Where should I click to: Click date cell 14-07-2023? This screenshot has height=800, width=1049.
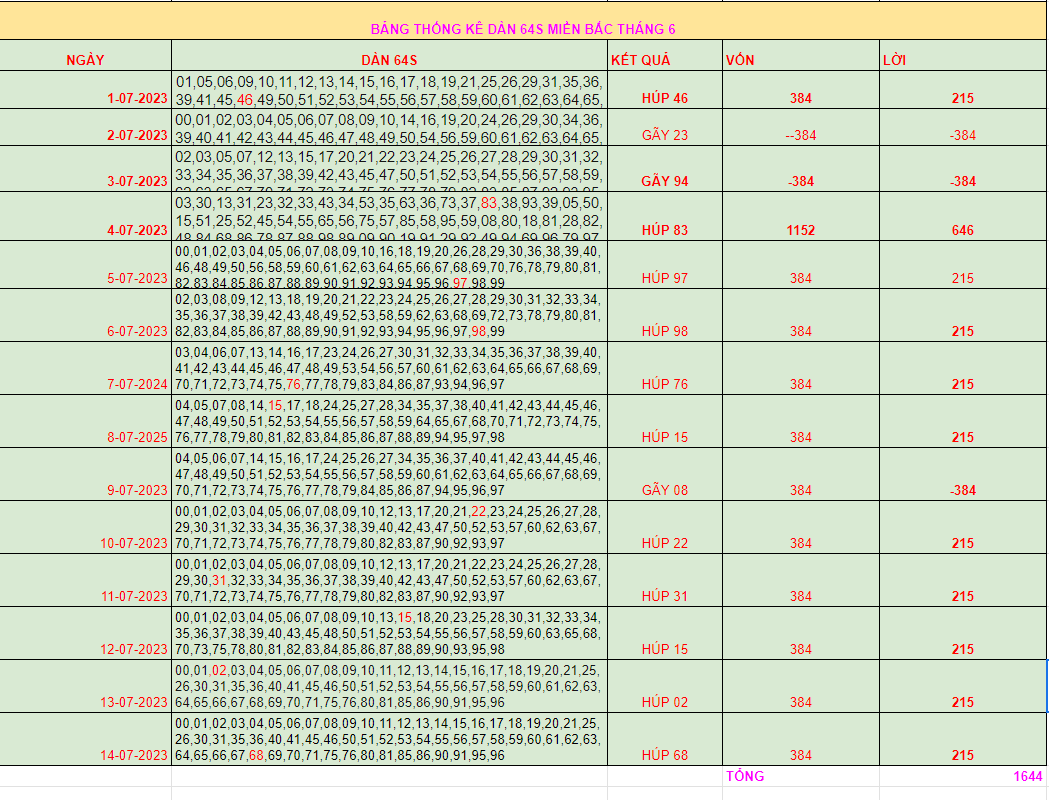86,739
